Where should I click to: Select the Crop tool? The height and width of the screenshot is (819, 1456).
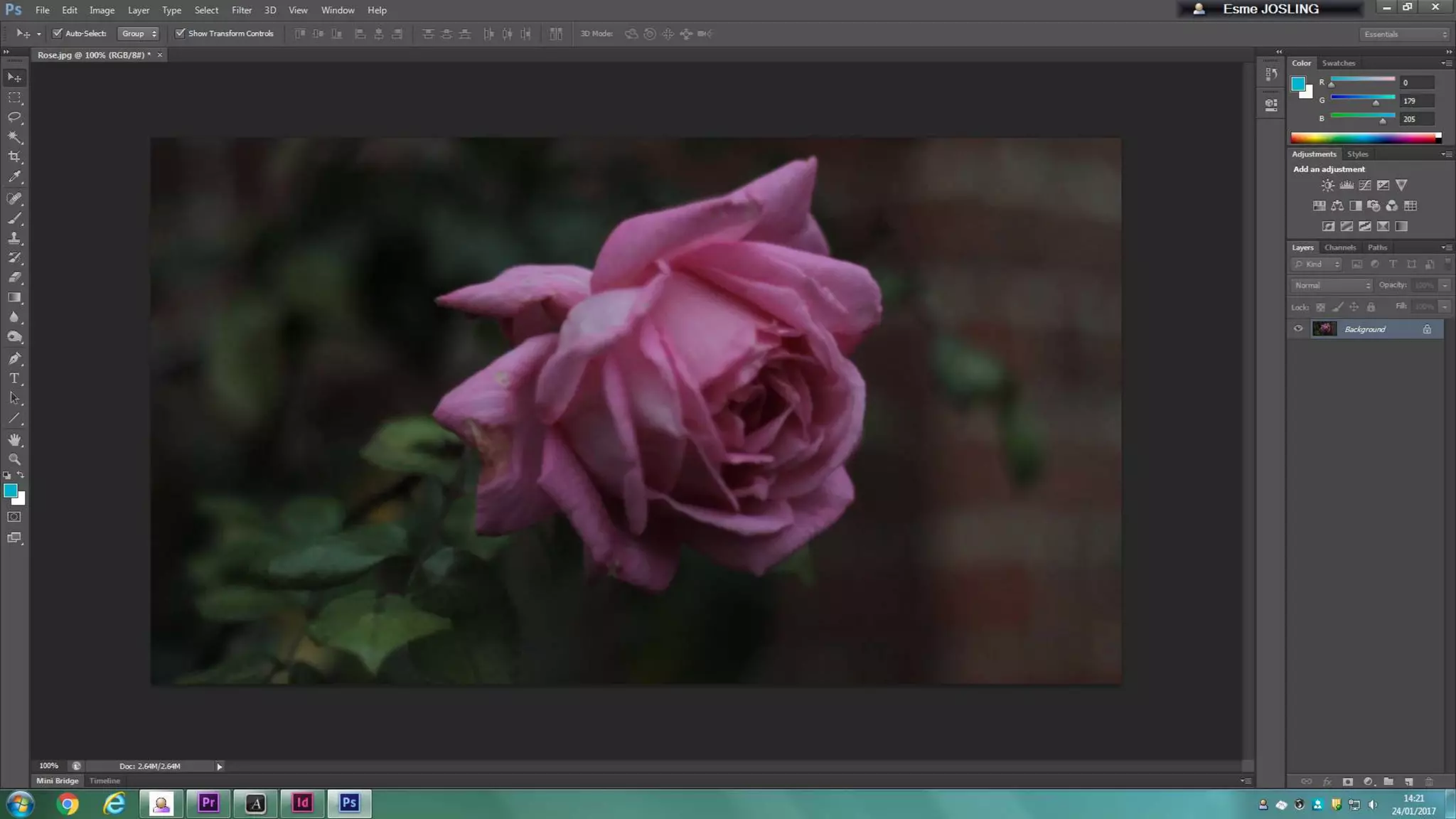click(x=14, y=156)
